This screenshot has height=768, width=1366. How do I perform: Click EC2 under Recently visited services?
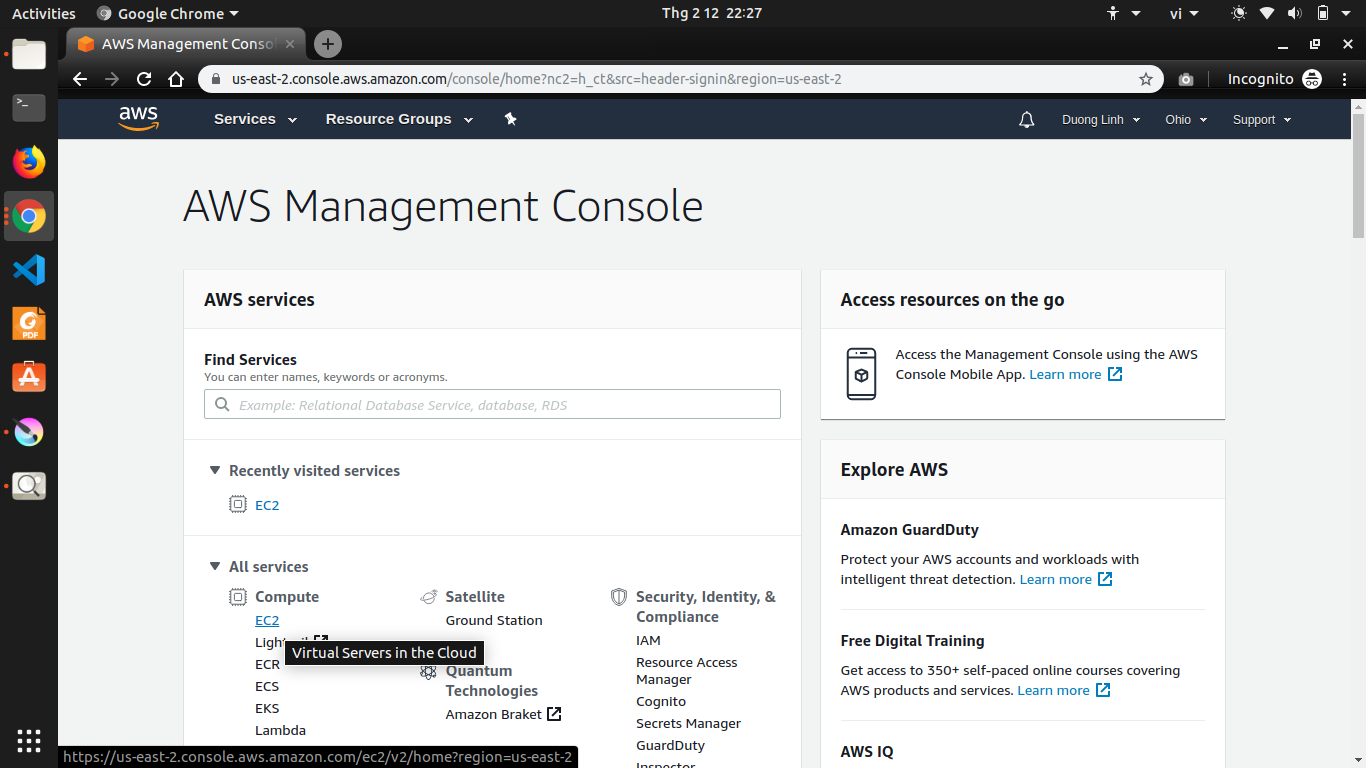click(x=267, y=505)
